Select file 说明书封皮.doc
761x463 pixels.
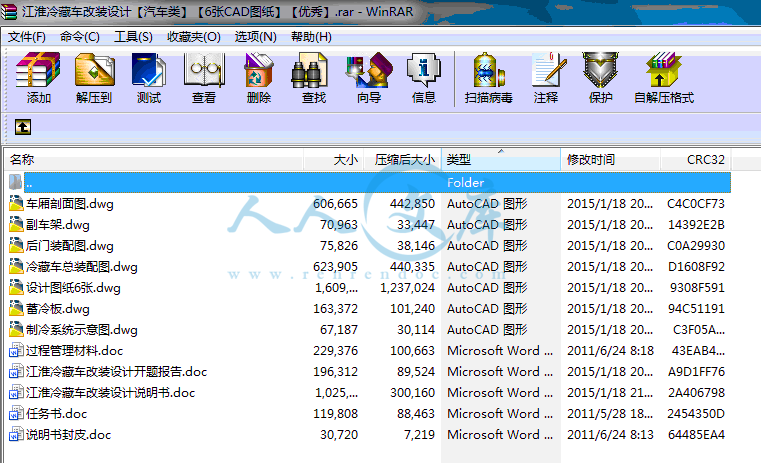click(68, 434)
